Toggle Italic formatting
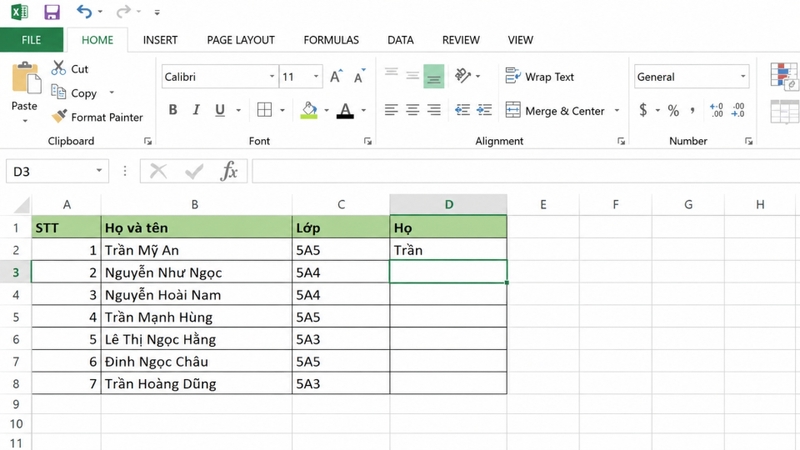800x450 pixels. pos(196,110)
